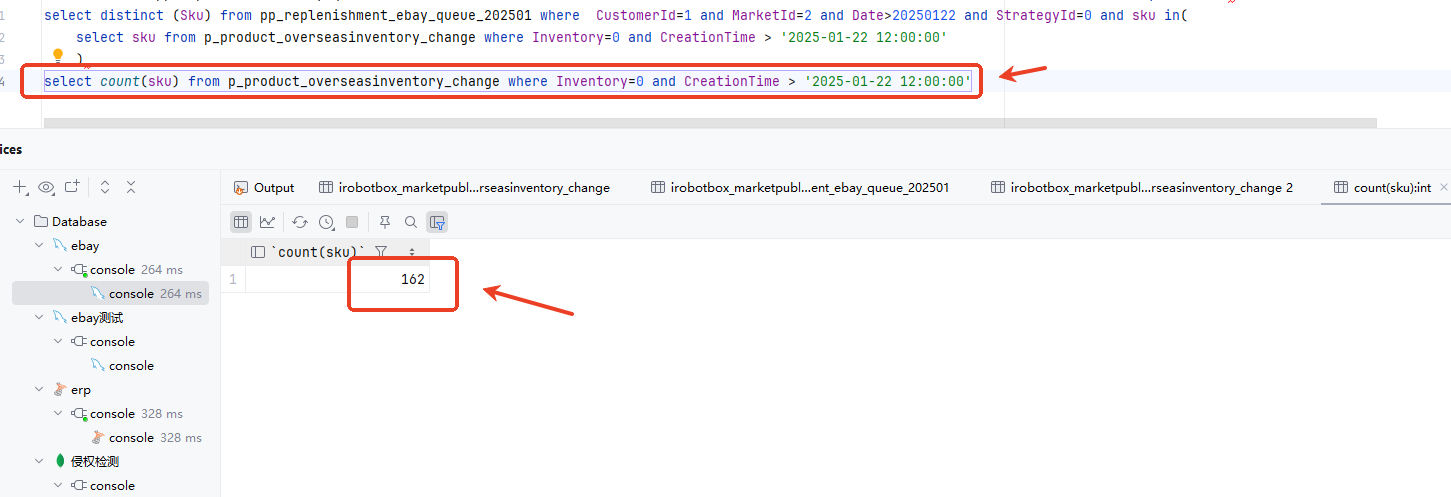
Task: Switch results to table view
Action: (x=241, y=222)
